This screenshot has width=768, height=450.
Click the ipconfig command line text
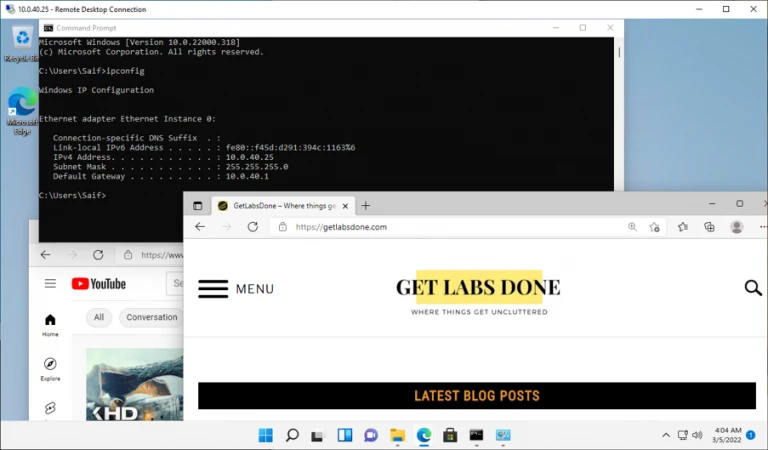pos(92,71)
